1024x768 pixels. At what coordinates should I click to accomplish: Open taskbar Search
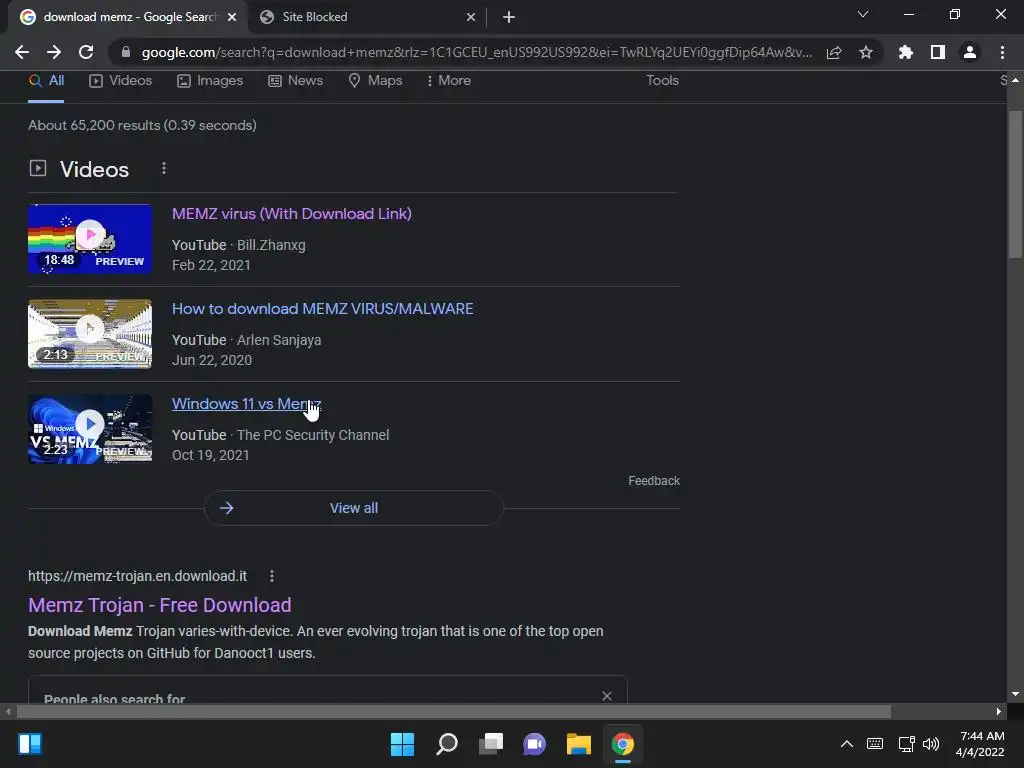(447, 744)
